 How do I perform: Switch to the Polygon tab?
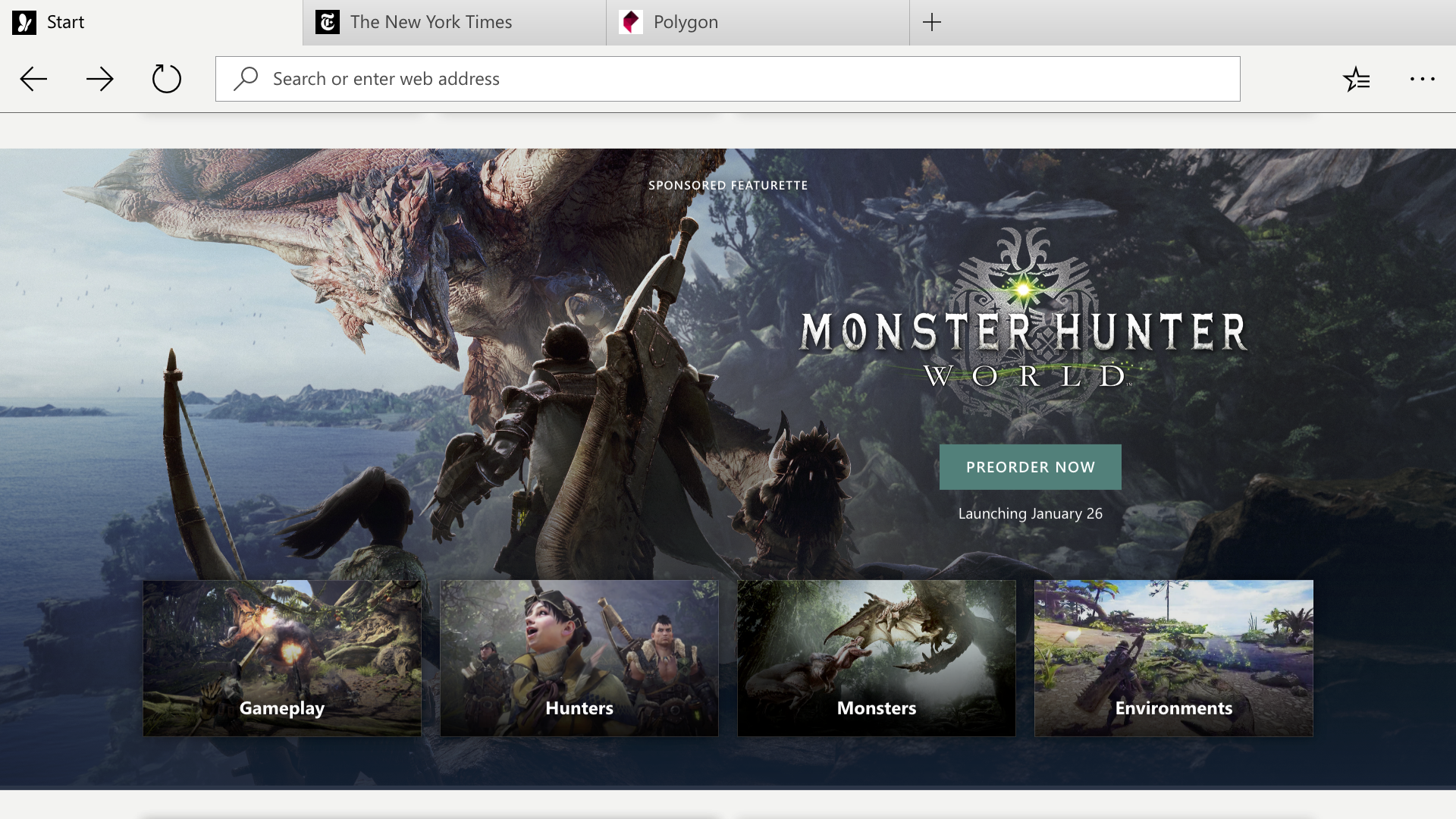pyautogui.click(x=758, y=22)
